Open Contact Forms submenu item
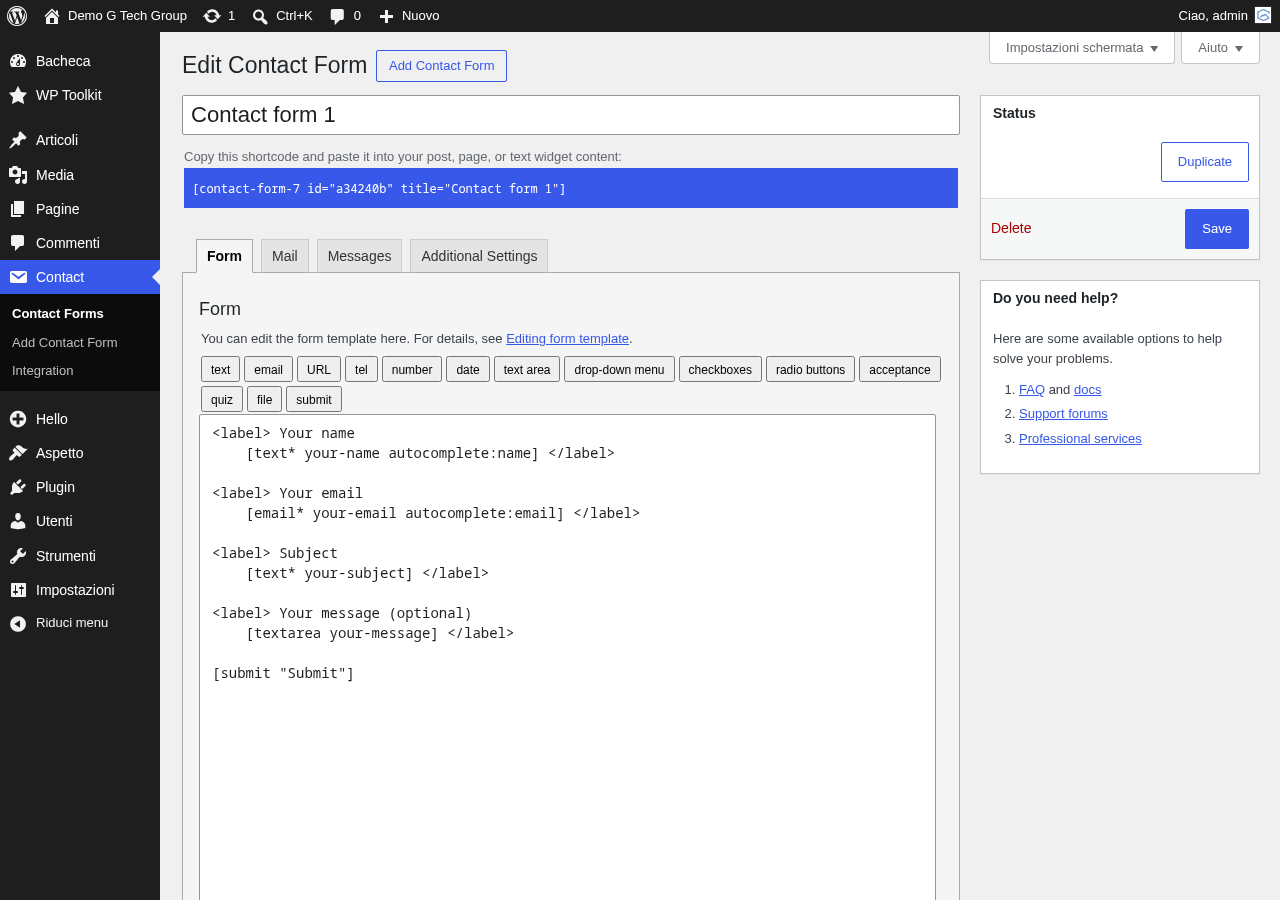 coord(58,313)
